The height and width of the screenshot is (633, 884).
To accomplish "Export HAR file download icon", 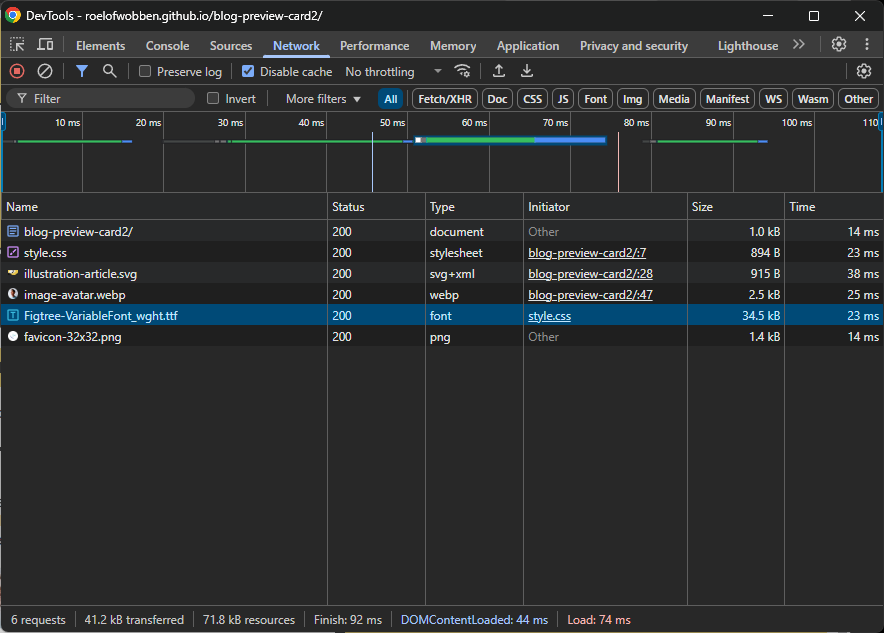I will coord(527,71).
